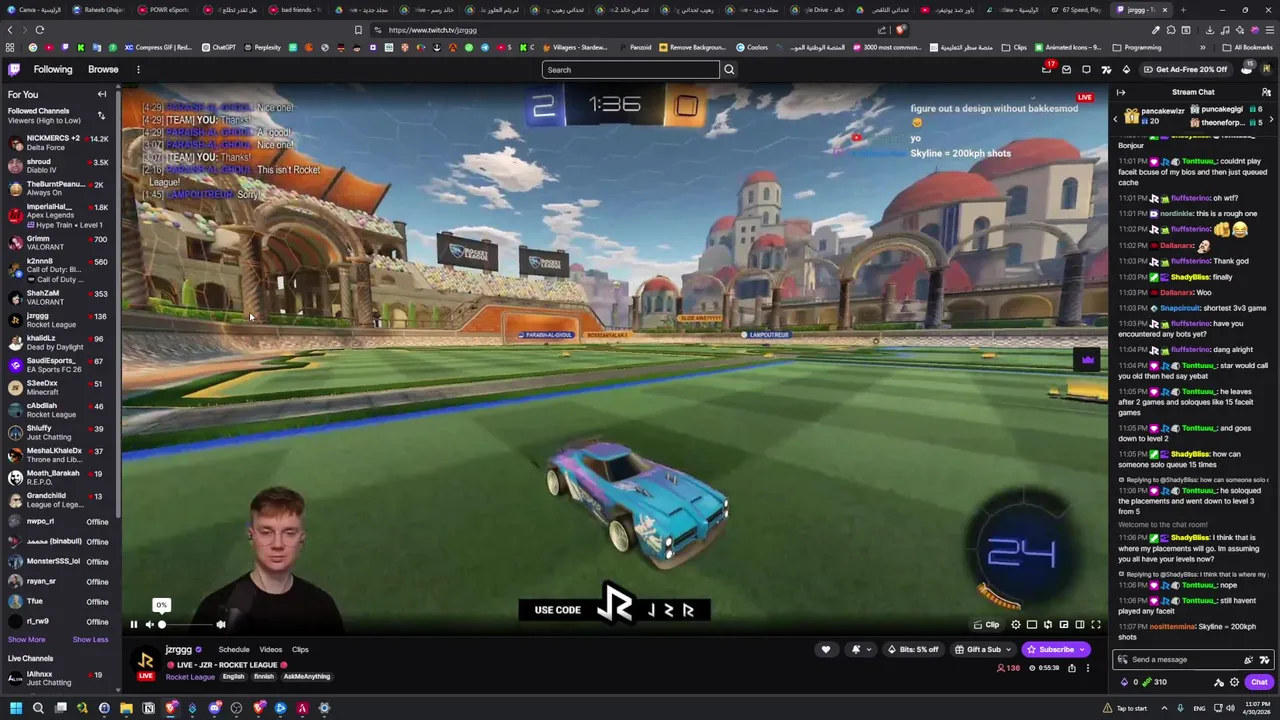Open the ShahZaM channel in sidebar
Screen dimensions: 1280x720
pyautogui.click(x=58, y=297)
